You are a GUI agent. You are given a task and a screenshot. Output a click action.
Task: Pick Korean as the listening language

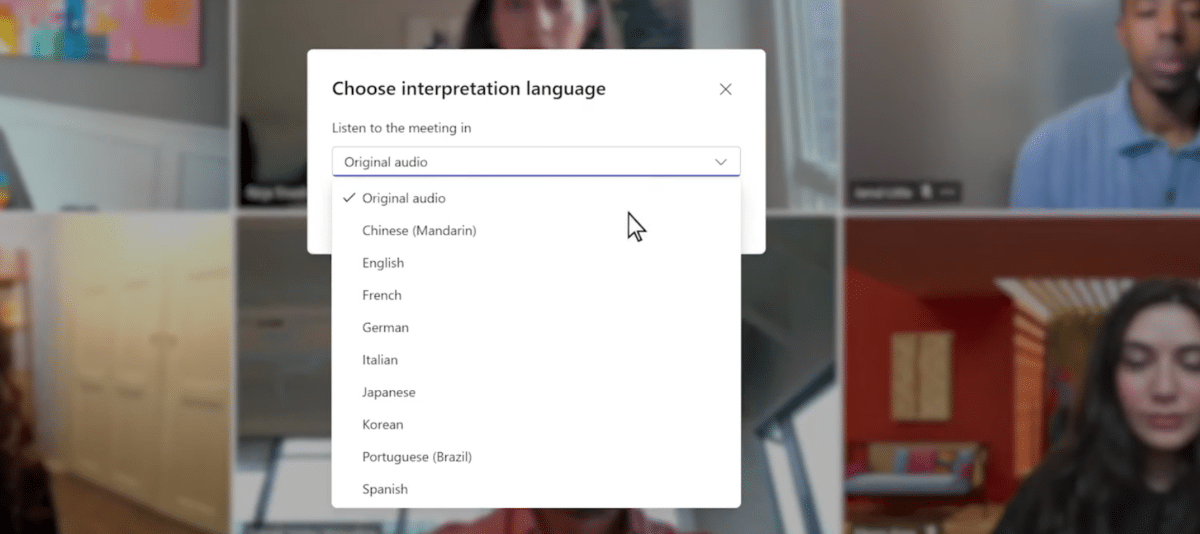pyautogui.click(x=383, y=425)
